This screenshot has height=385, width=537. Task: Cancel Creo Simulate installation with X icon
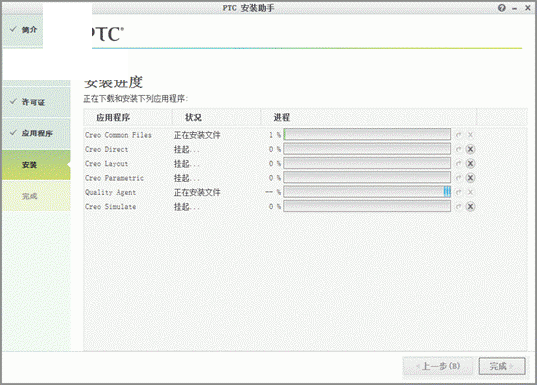[470, 207]
